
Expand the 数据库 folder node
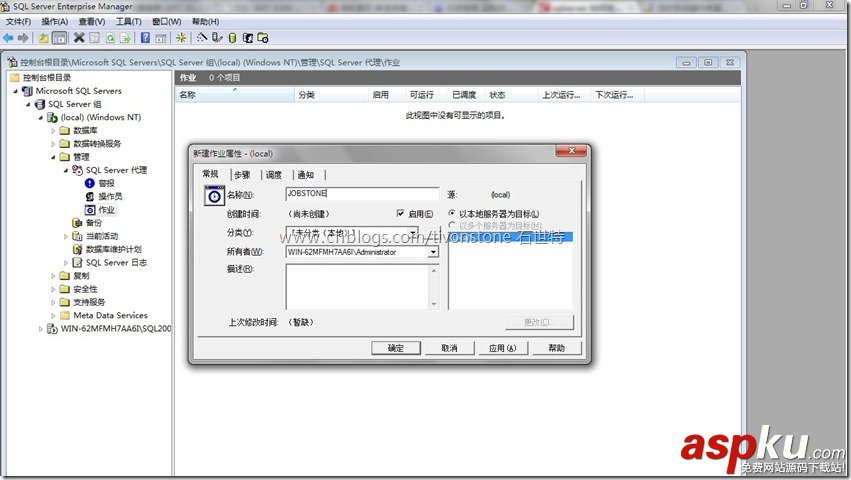(x=53, y=130)
